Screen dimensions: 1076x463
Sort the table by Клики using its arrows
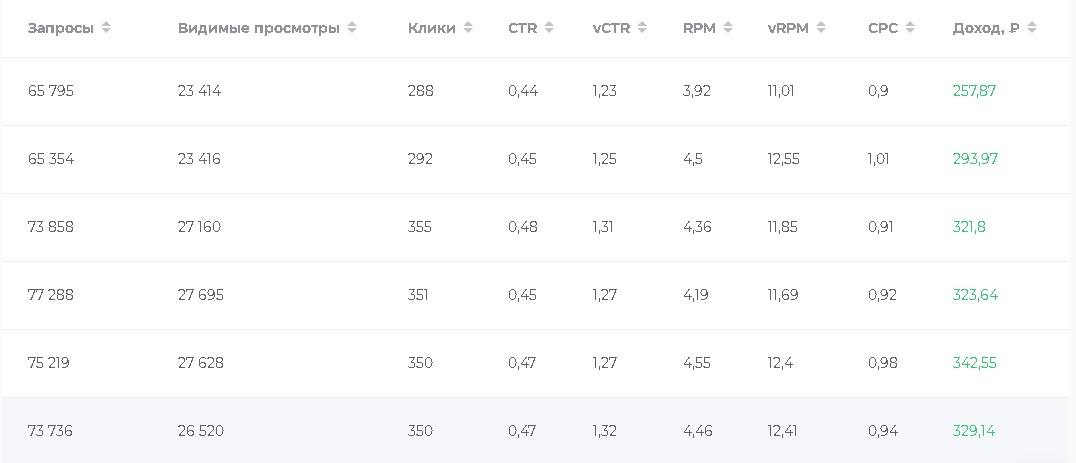pyautogui.click(x=468, y=28)
